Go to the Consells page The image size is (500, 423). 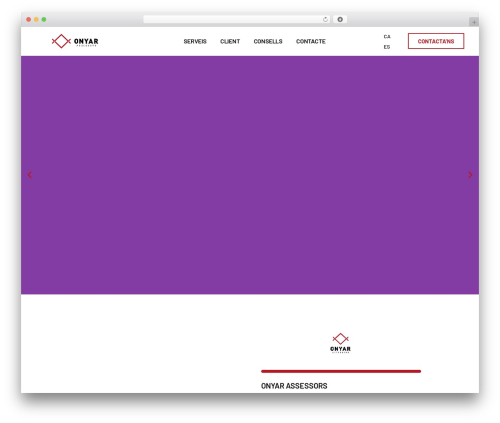268,41
